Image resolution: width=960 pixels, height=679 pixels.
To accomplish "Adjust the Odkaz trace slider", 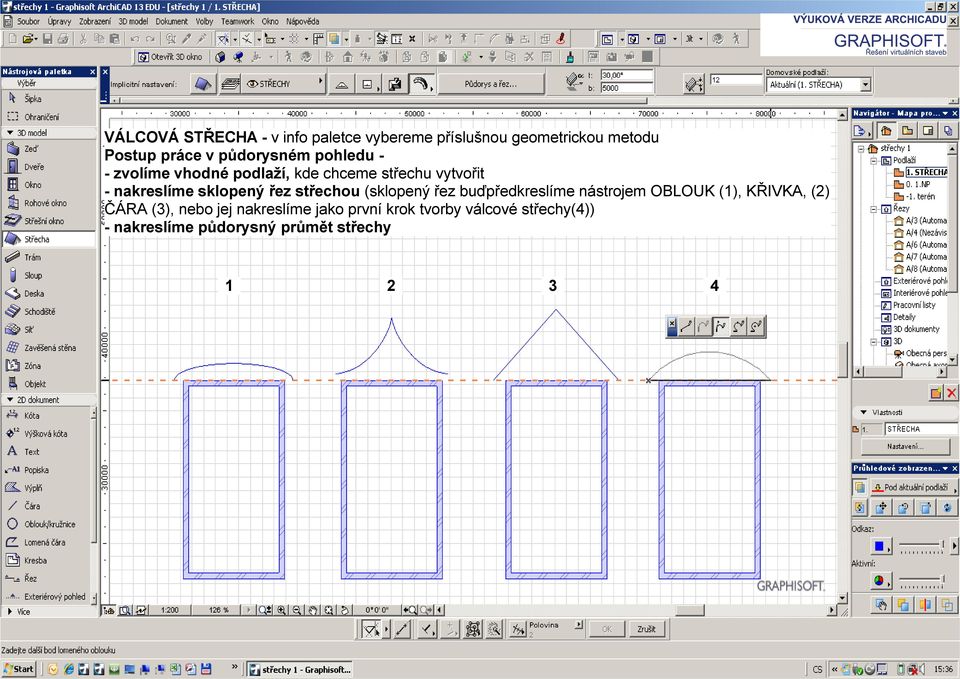I will click(x=924, y=544).
